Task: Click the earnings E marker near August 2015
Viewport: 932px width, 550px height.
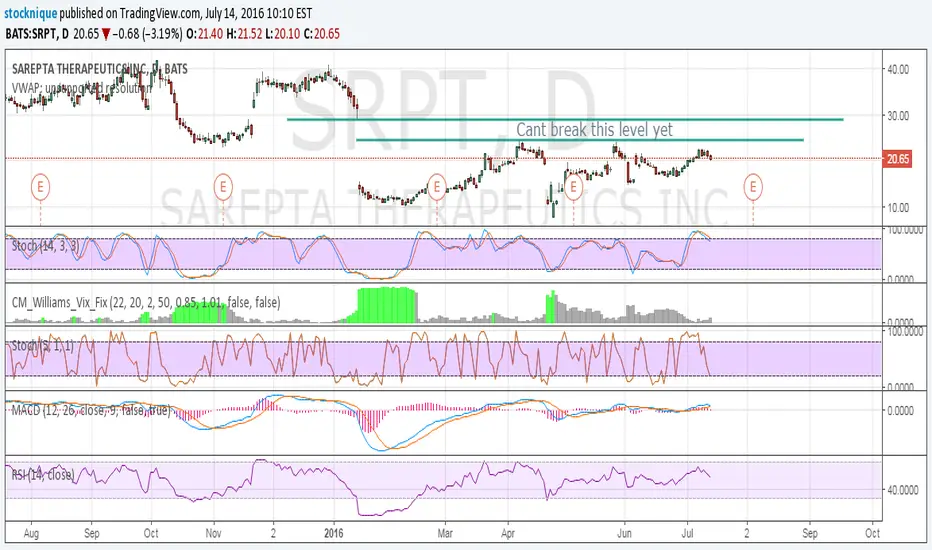Action: (x=40, y=187)
